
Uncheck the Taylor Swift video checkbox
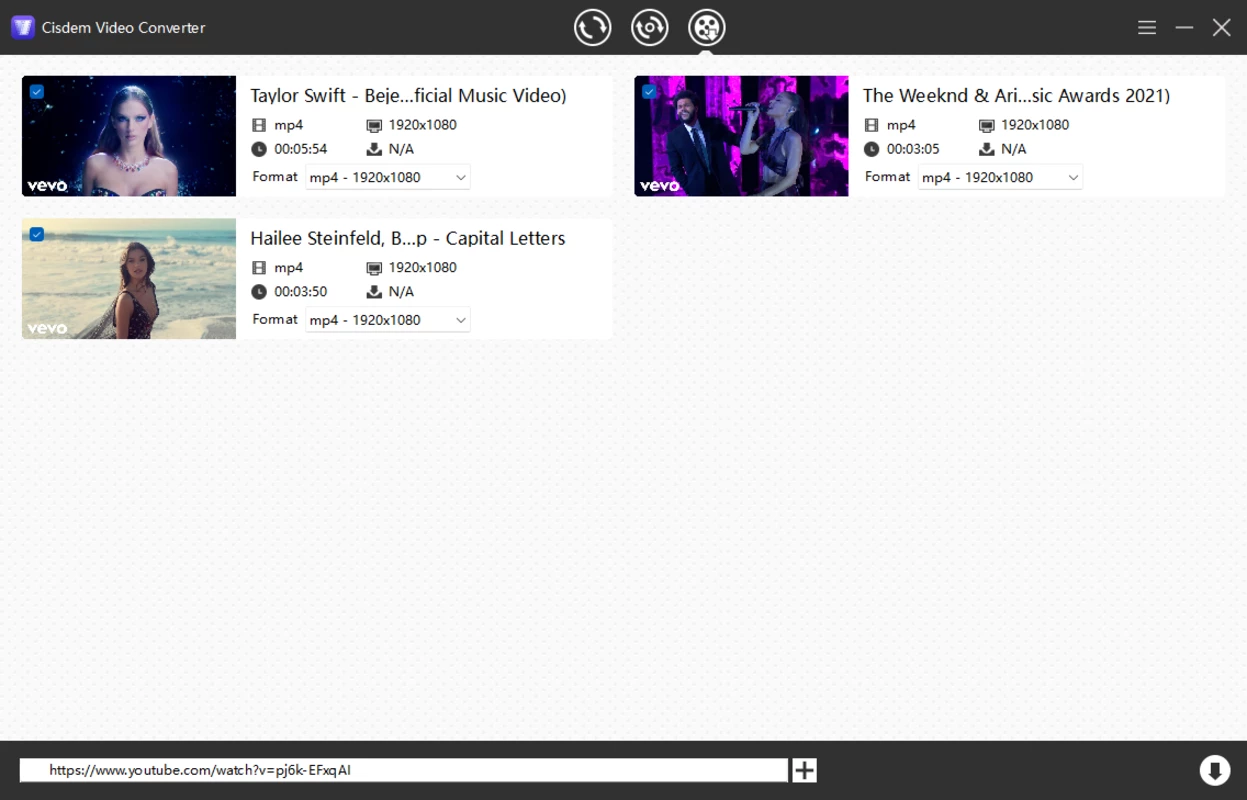[37, 92]
